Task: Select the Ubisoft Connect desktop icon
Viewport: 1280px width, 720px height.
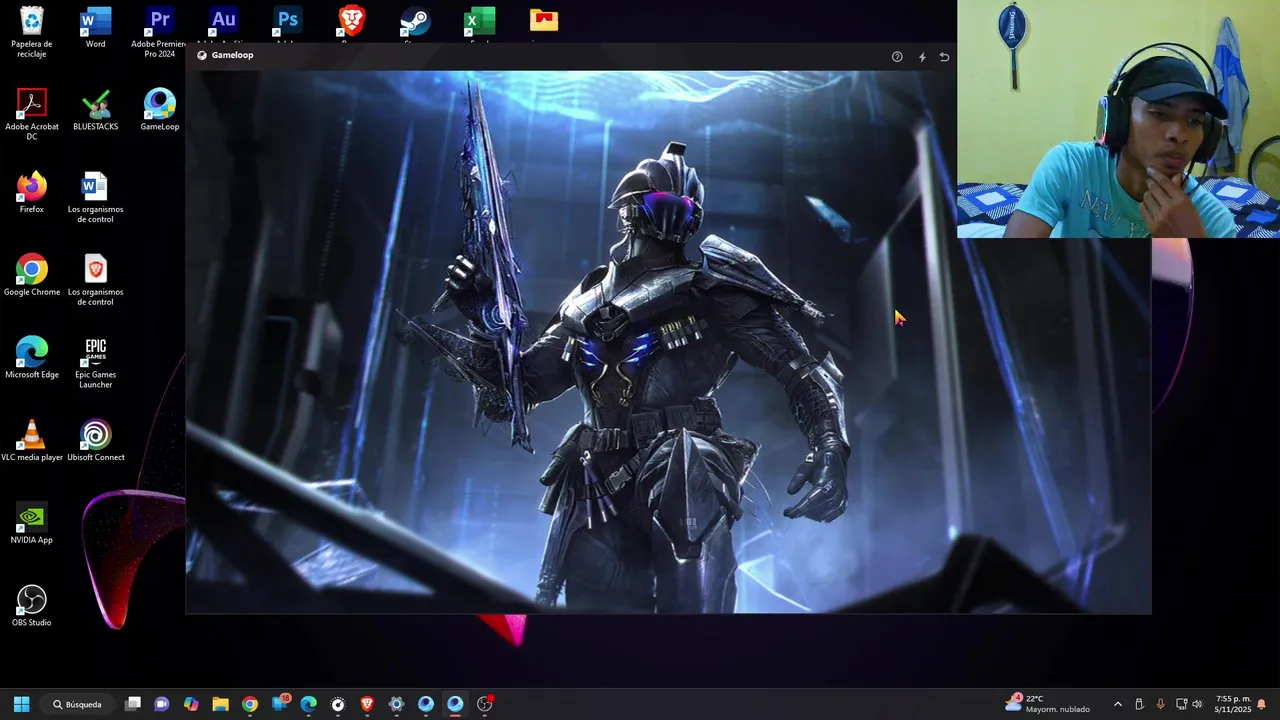Action: [95, 441]
